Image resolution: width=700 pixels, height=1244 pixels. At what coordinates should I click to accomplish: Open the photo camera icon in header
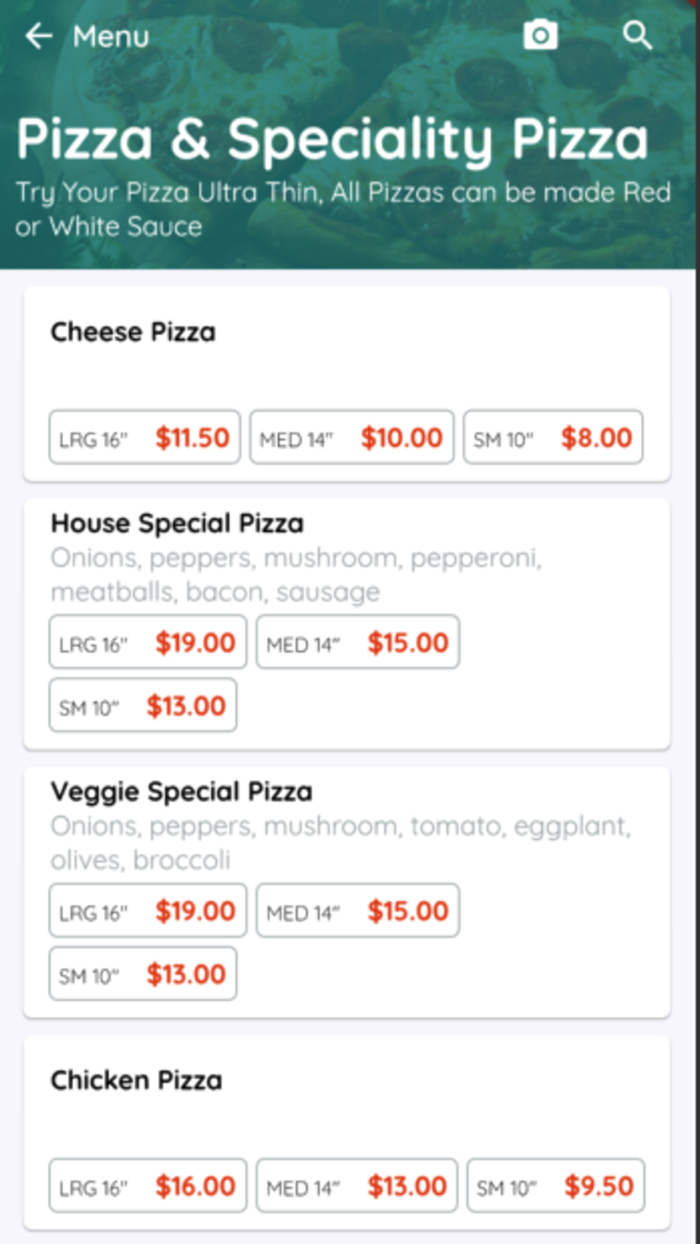(541, 35)
